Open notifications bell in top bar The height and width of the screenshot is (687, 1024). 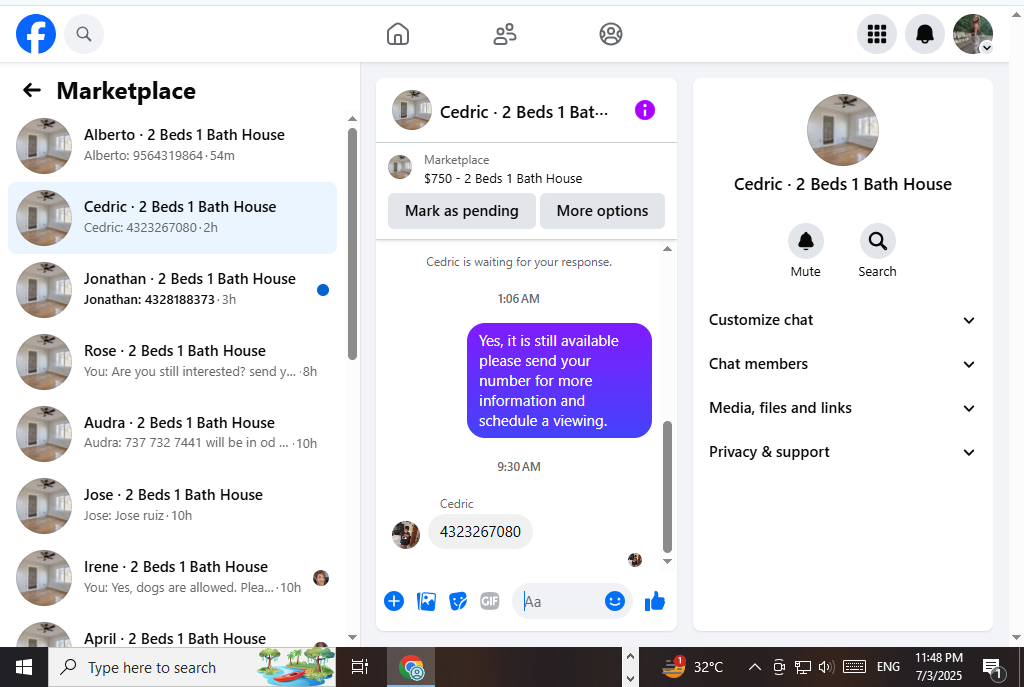pos(924,34)
